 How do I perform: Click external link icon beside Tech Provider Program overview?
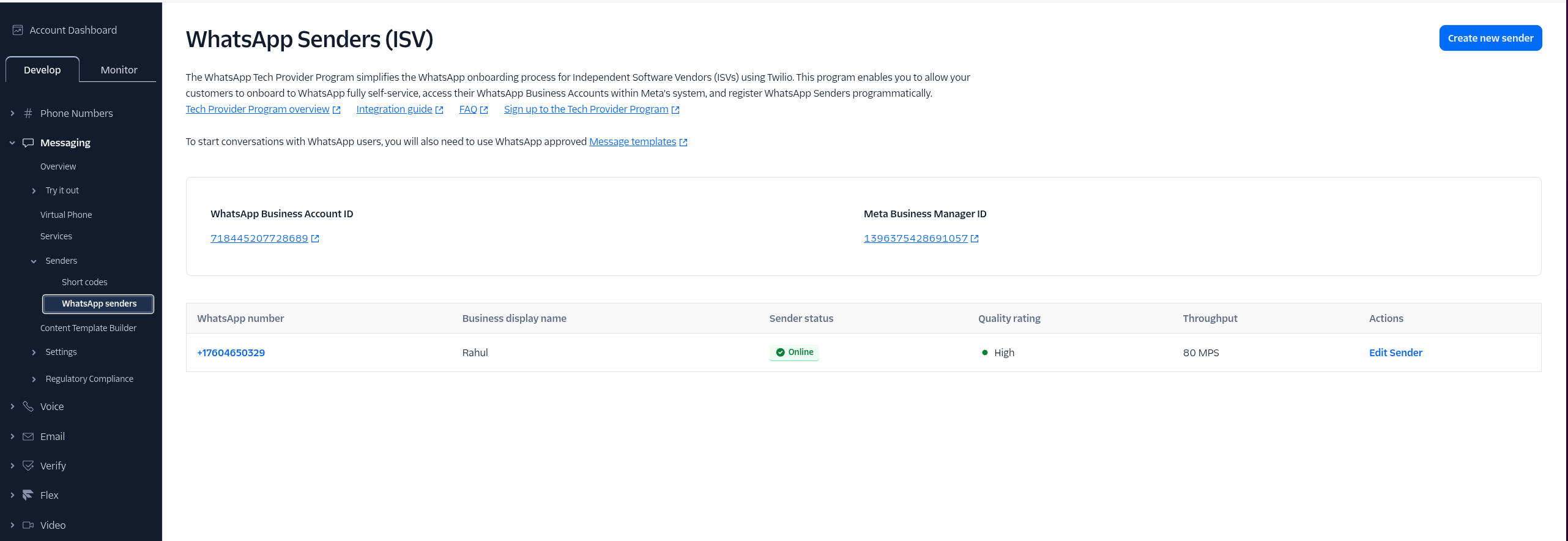tap(336, 110)
